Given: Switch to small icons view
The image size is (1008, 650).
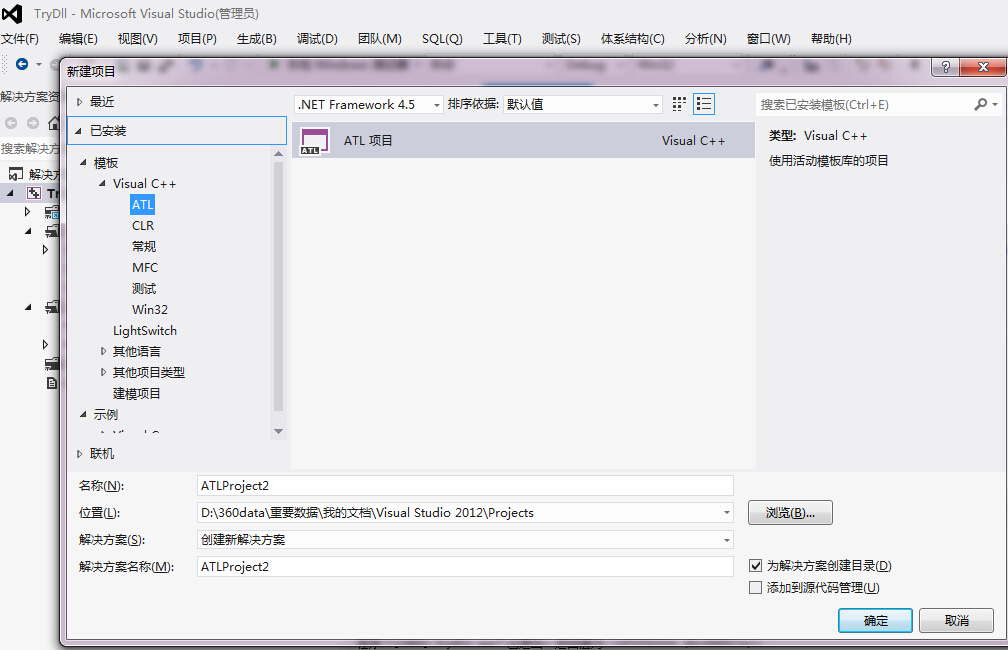Looking at the screenshot, I should click(x=679, y=104).
